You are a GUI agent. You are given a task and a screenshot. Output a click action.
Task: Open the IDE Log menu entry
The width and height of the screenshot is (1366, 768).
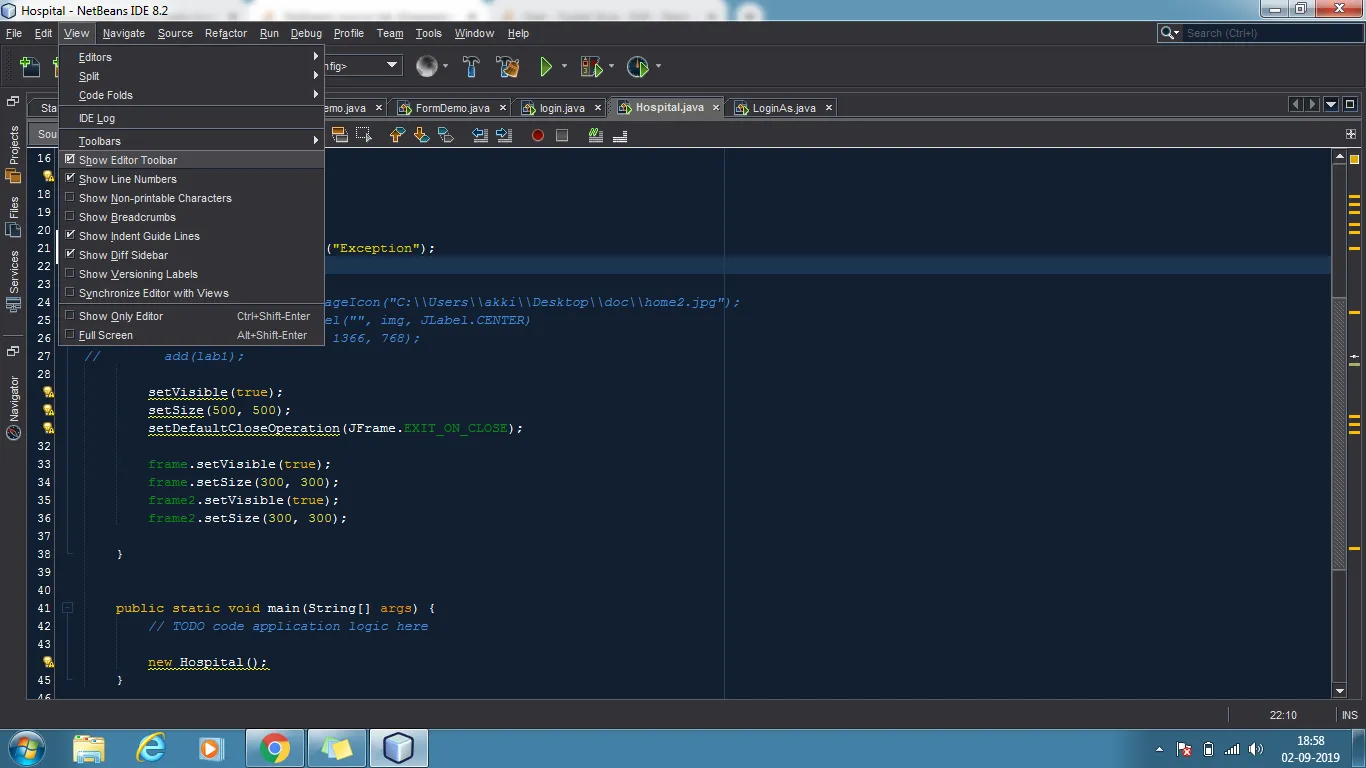click(97, 118)
